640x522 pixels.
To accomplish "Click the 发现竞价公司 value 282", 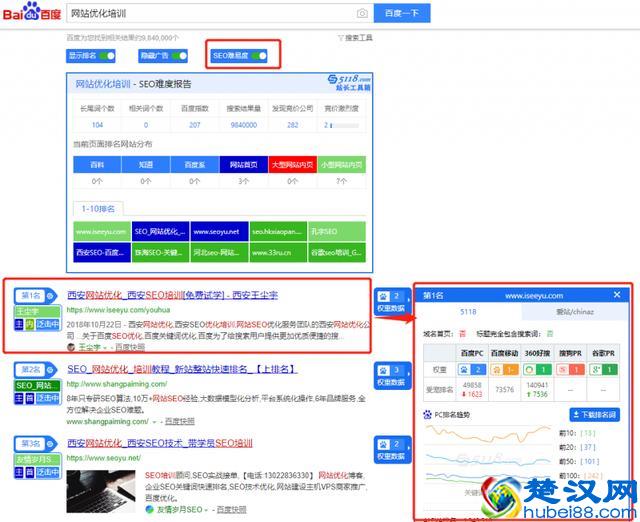I will pos(293,125).
